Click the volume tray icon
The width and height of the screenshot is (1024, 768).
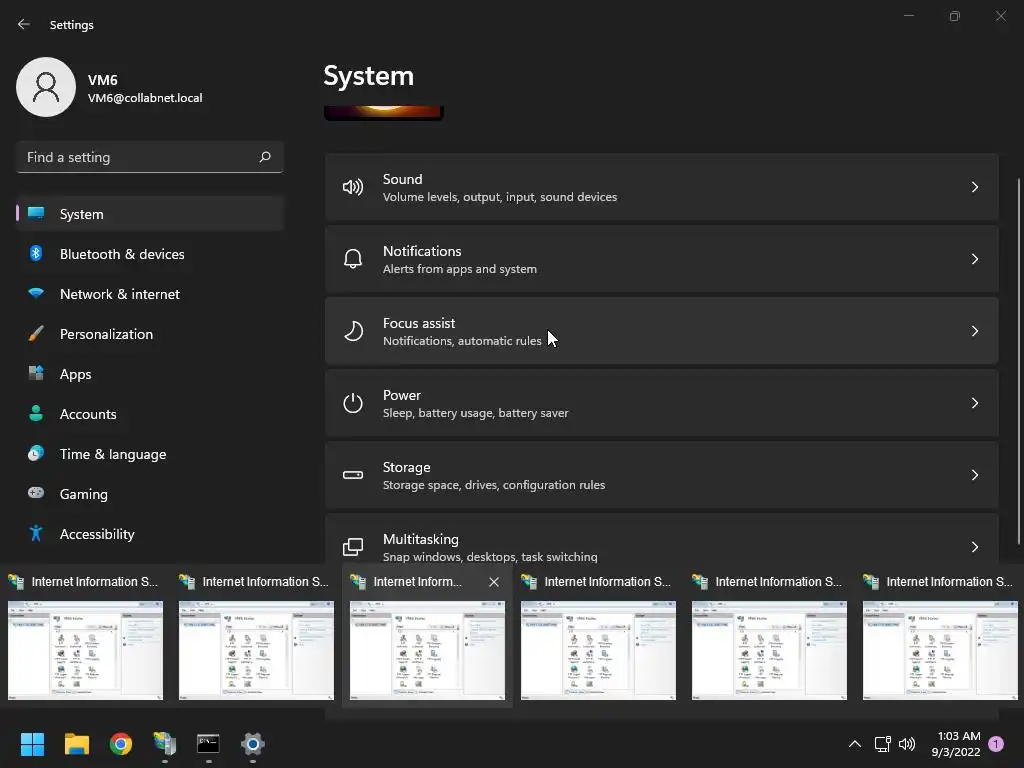click(907, 744)
